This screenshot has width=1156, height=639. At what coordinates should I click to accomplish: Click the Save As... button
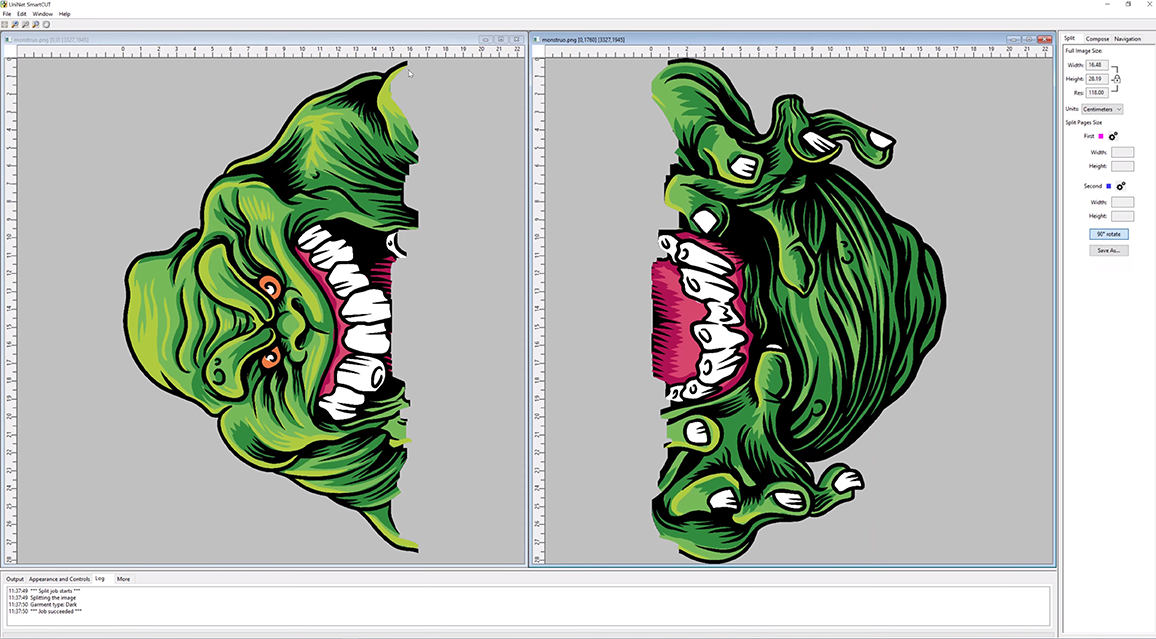pos(1108,250)
